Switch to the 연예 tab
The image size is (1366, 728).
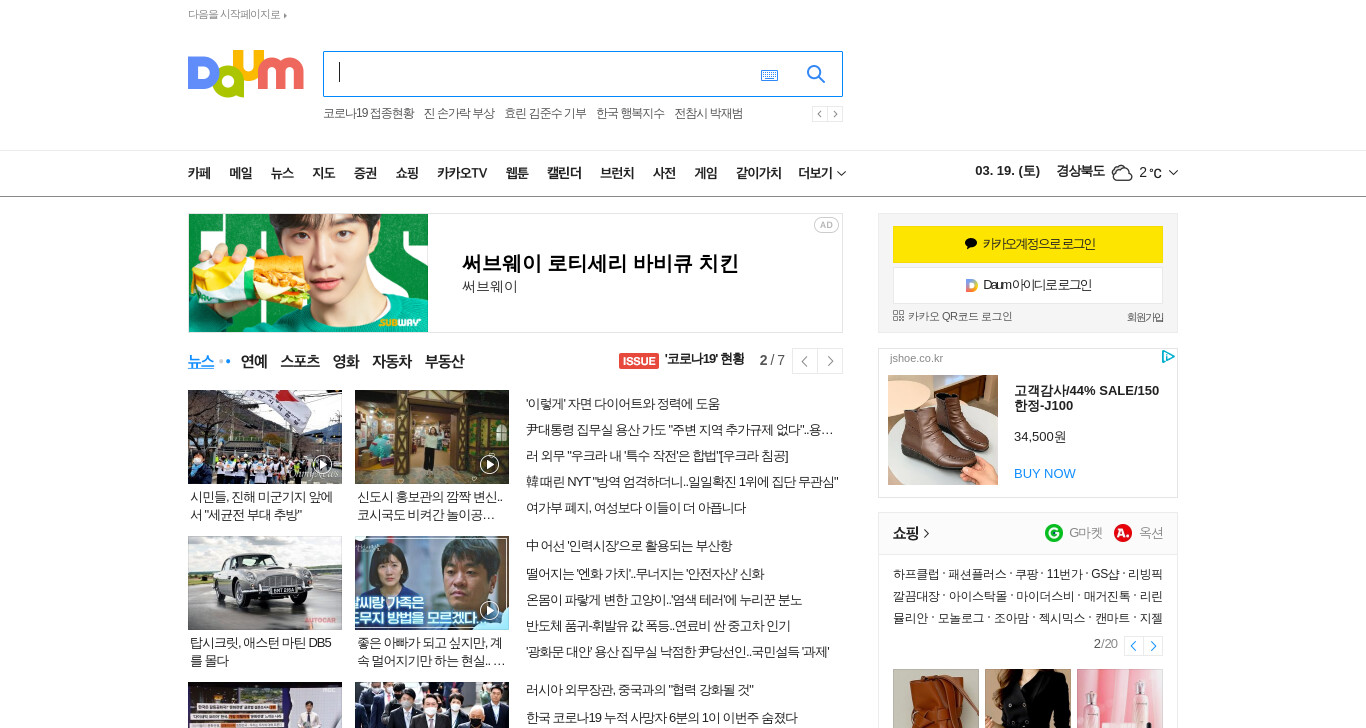tap(254, 361)
